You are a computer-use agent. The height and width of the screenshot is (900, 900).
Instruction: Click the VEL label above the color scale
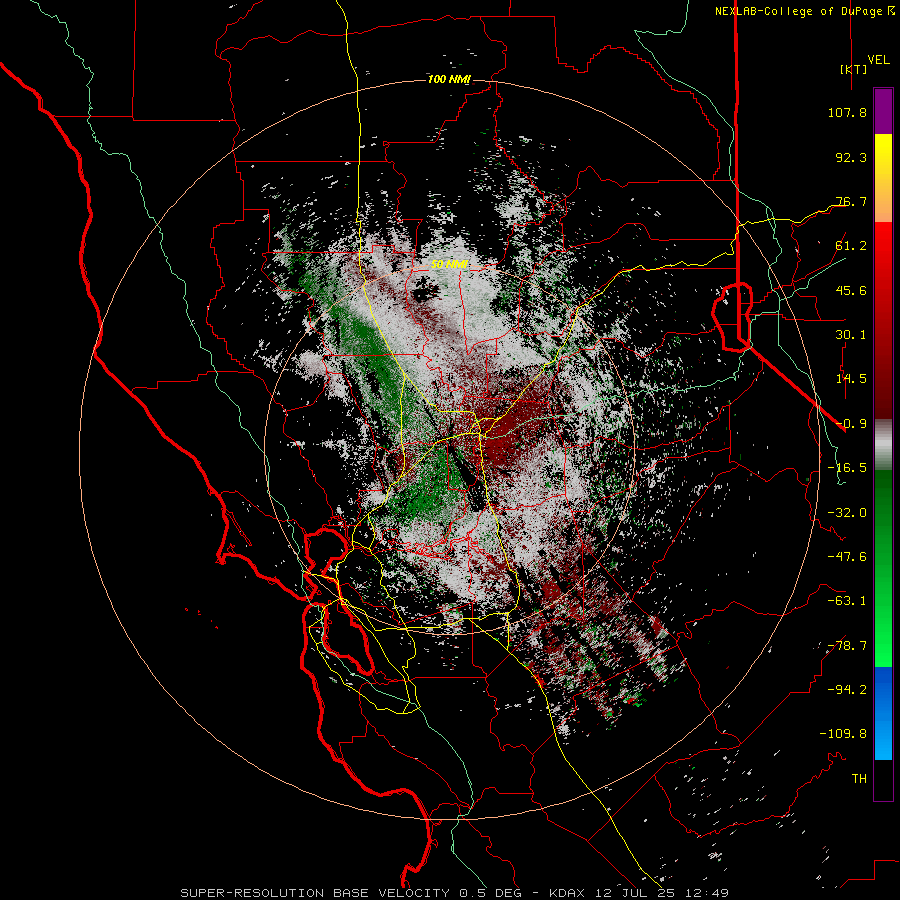click(878, 60)
